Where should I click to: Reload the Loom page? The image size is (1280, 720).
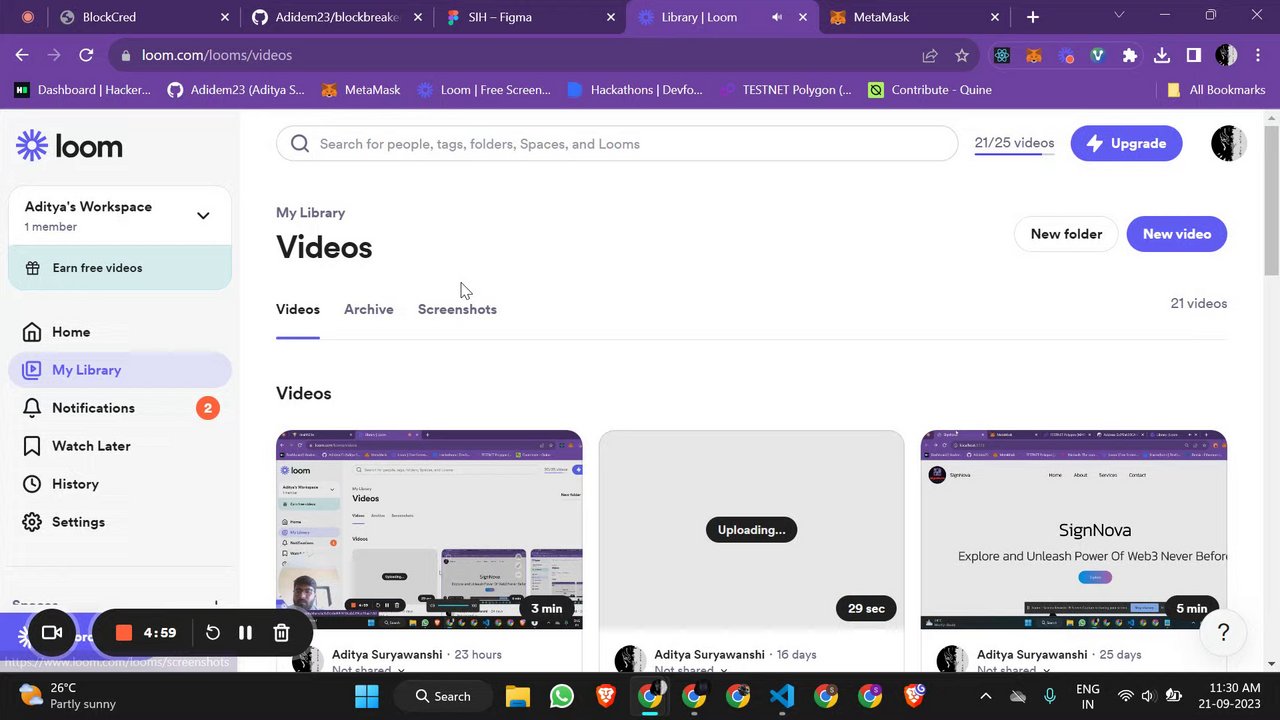coord(86,55)
